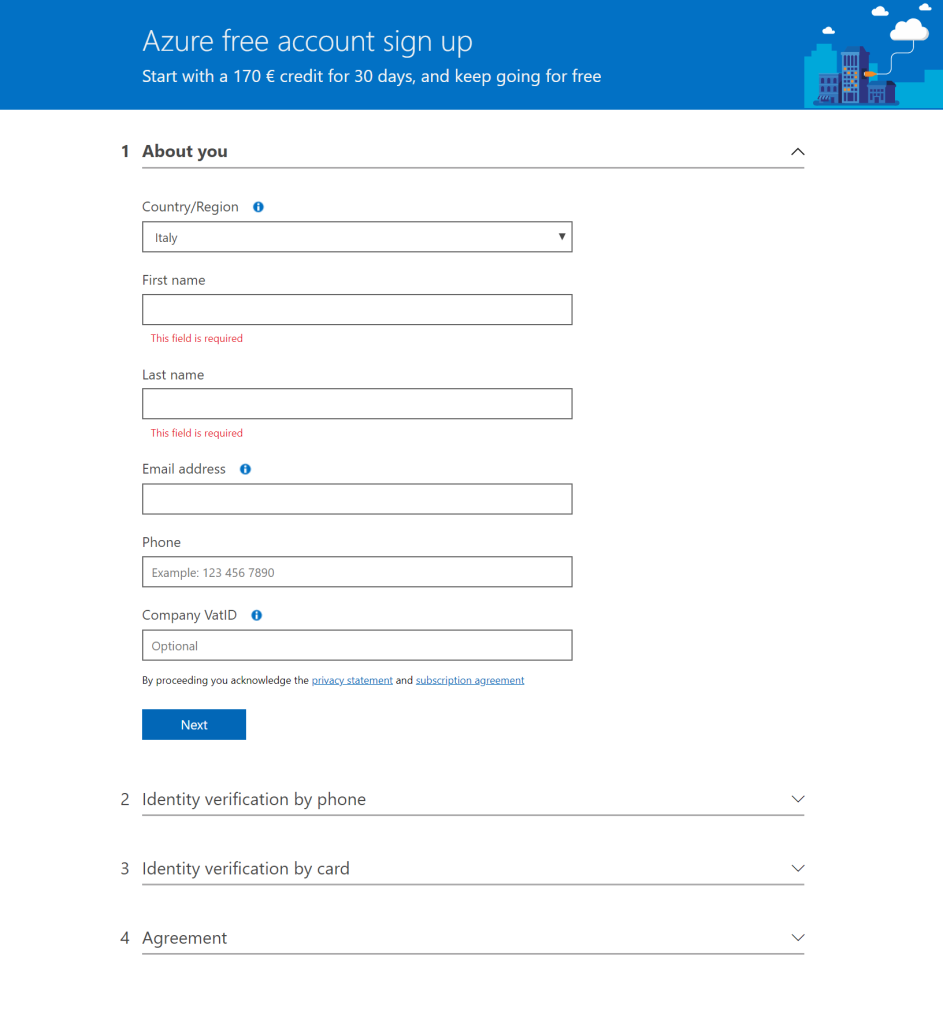Click the Next button

194,725
